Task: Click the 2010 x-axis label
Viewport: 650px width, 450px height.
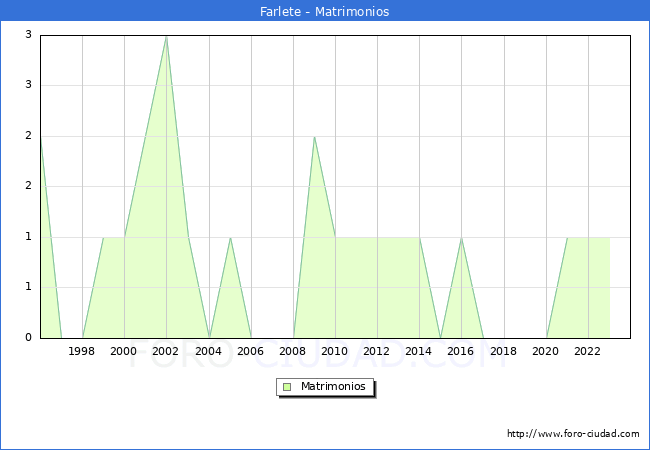Action: 335,351
